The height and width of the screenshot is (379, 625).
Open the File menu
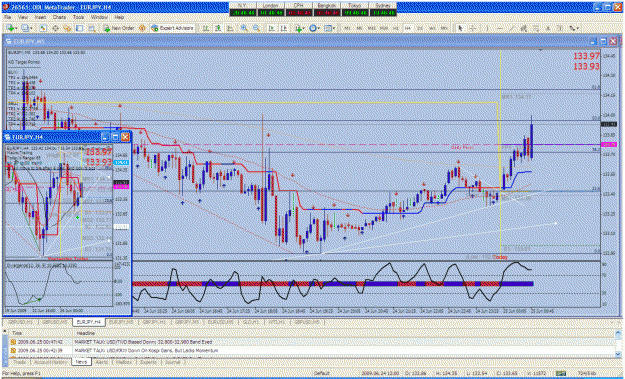pos(7,18)
